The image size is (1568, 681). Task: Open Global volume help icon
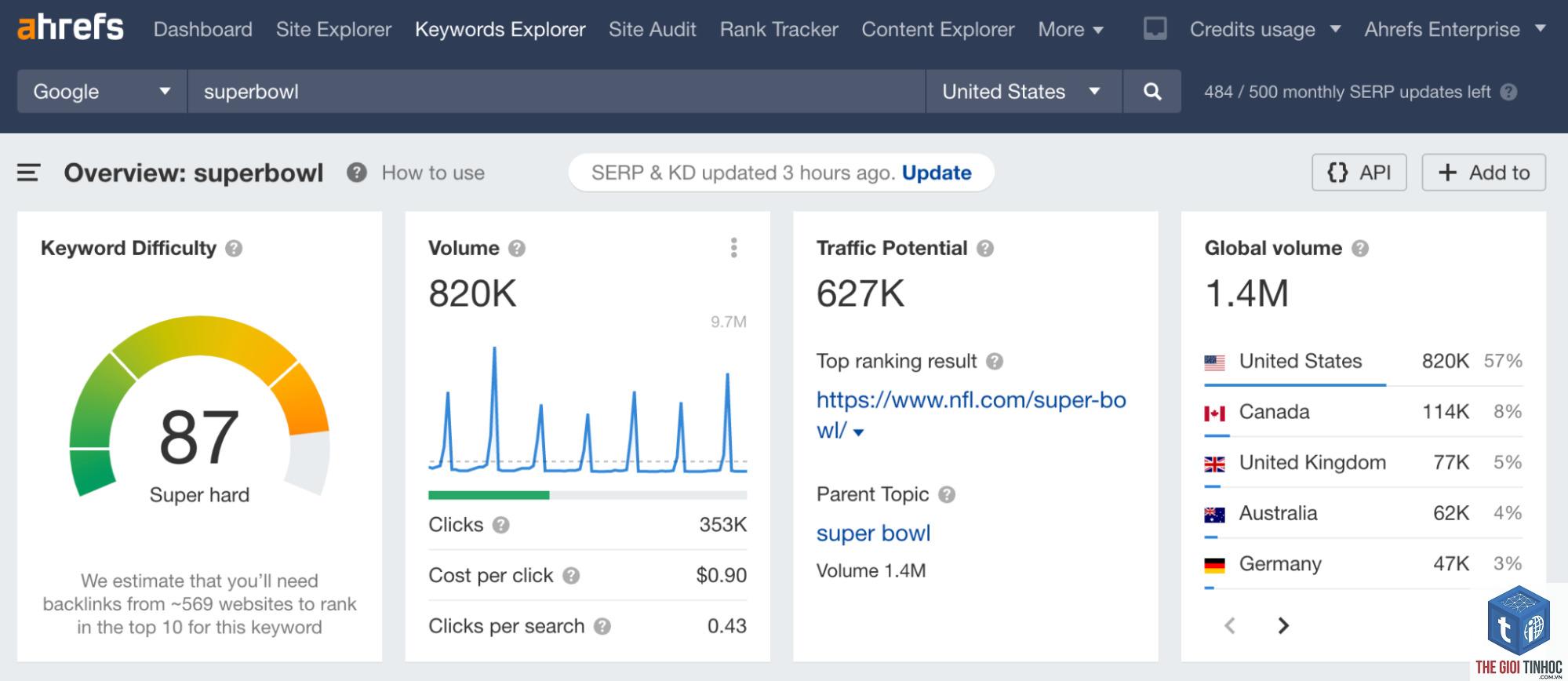(1360, 249)
